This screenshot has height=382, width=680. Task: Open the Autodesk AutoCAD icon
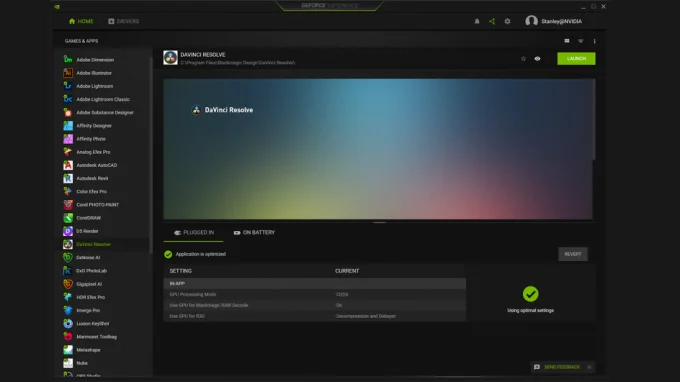pos(68,165)
